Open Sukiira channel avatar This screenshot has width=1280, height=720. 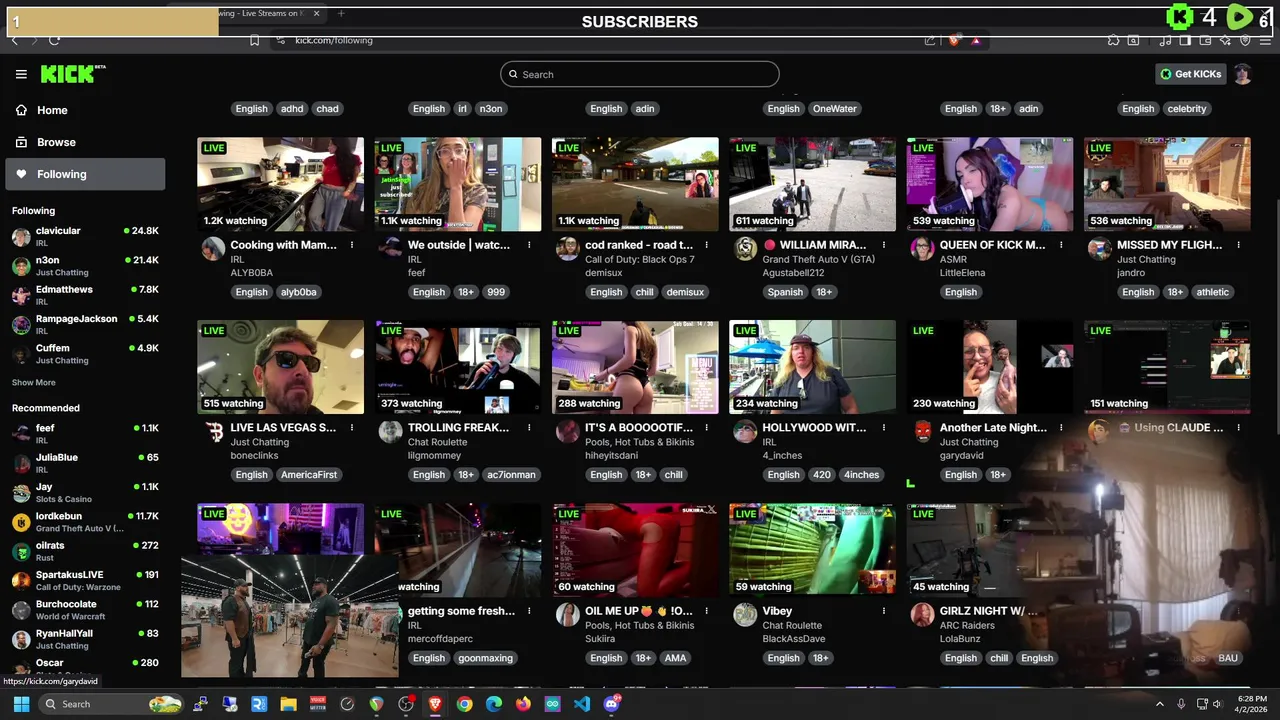tap(568, 615)
